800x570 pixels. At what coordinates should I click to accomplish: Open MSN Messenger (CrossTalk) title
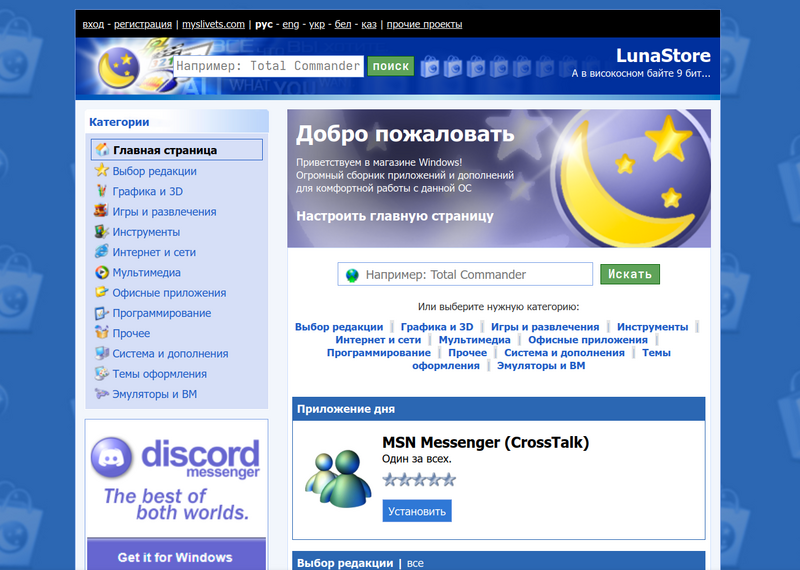pyautogui.click(x=485, y=442)
